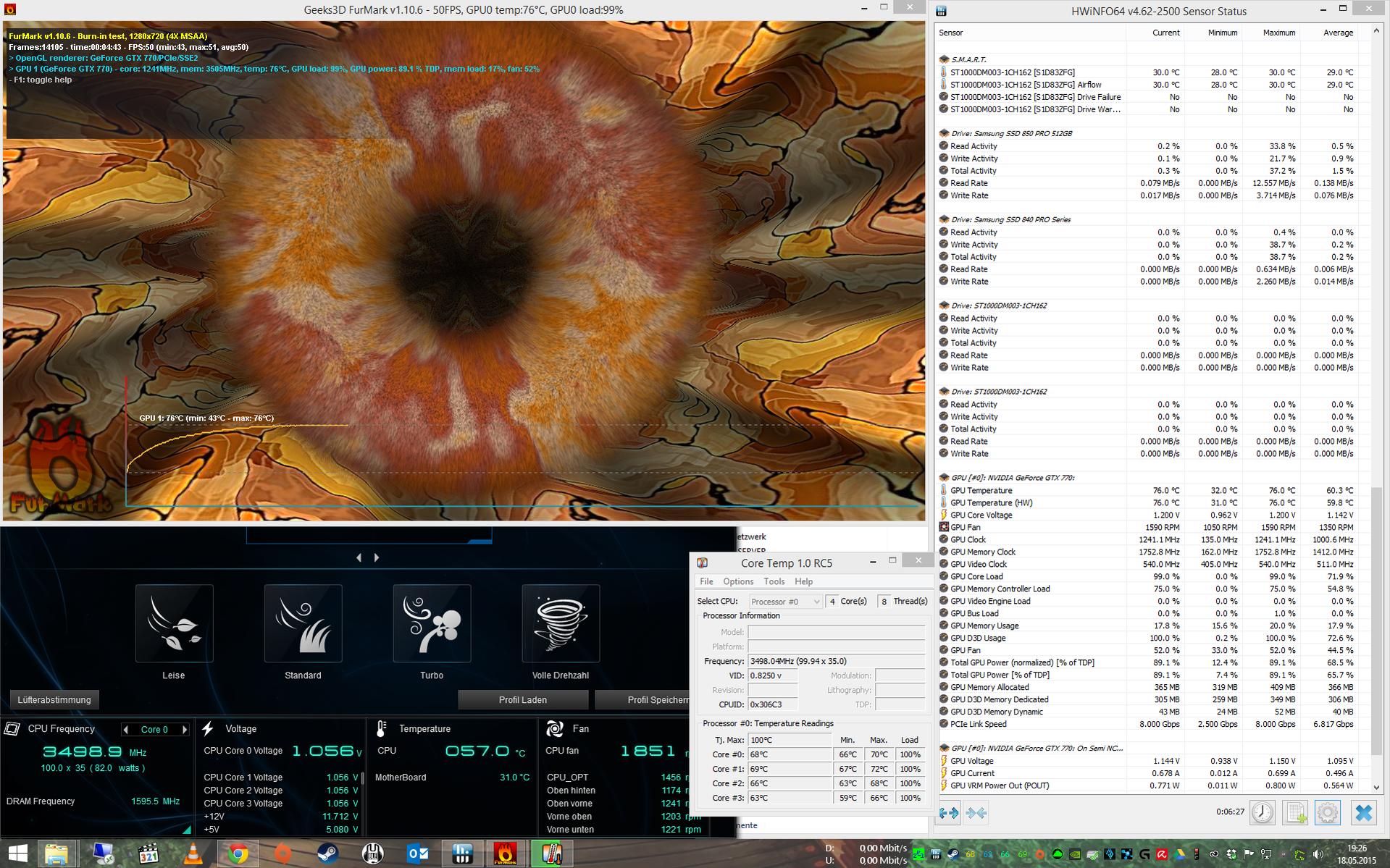1390x868 pixels.
Task: Click the Fan panel icon
Action: click(x=556, y=729)
